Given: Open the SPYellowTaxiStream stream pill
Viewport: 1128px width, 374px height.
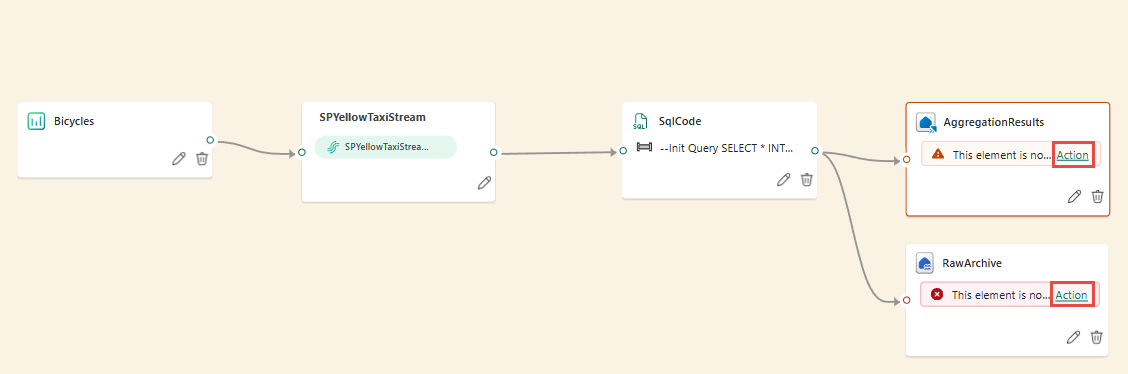Looking at the screenshot, I should pyautogui.click(x=386, y=147).
